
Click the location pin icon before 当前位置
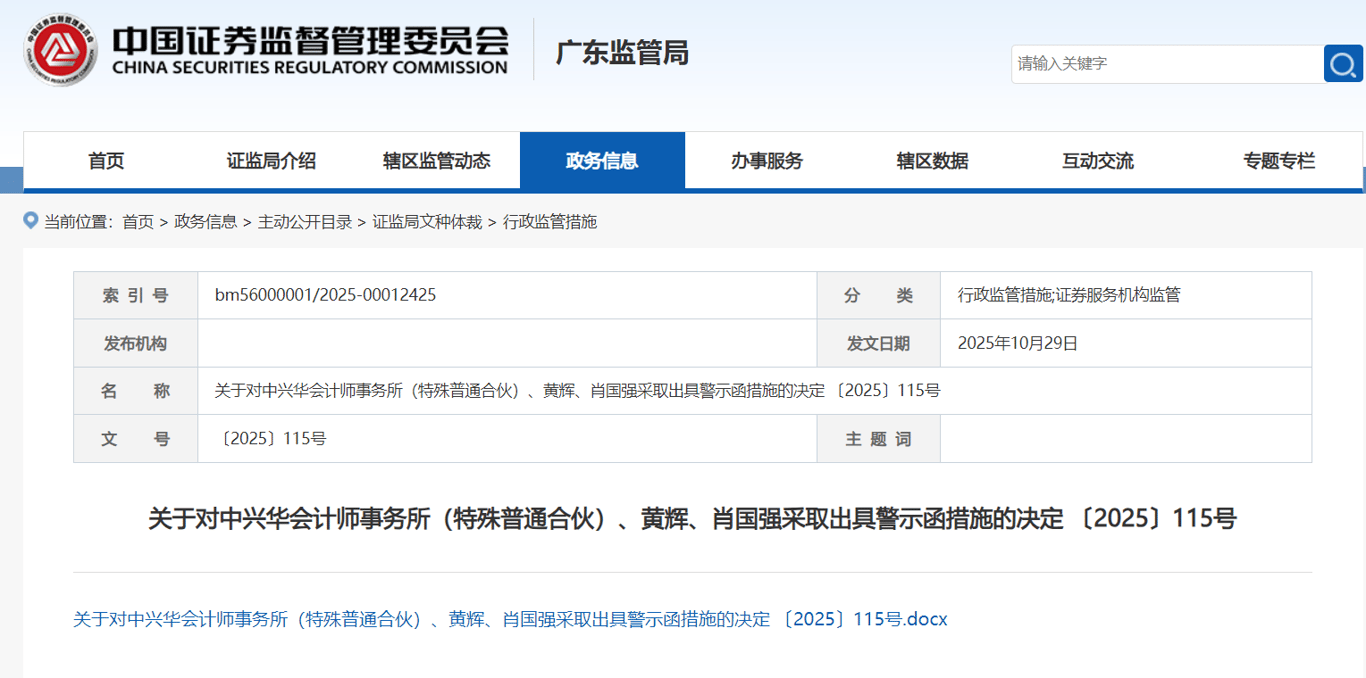point(31,220)
